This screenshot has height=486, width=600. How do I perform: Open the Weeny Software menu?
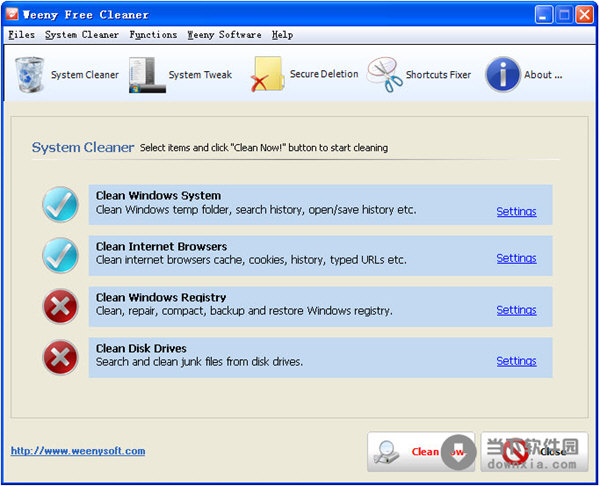[224, 35]
